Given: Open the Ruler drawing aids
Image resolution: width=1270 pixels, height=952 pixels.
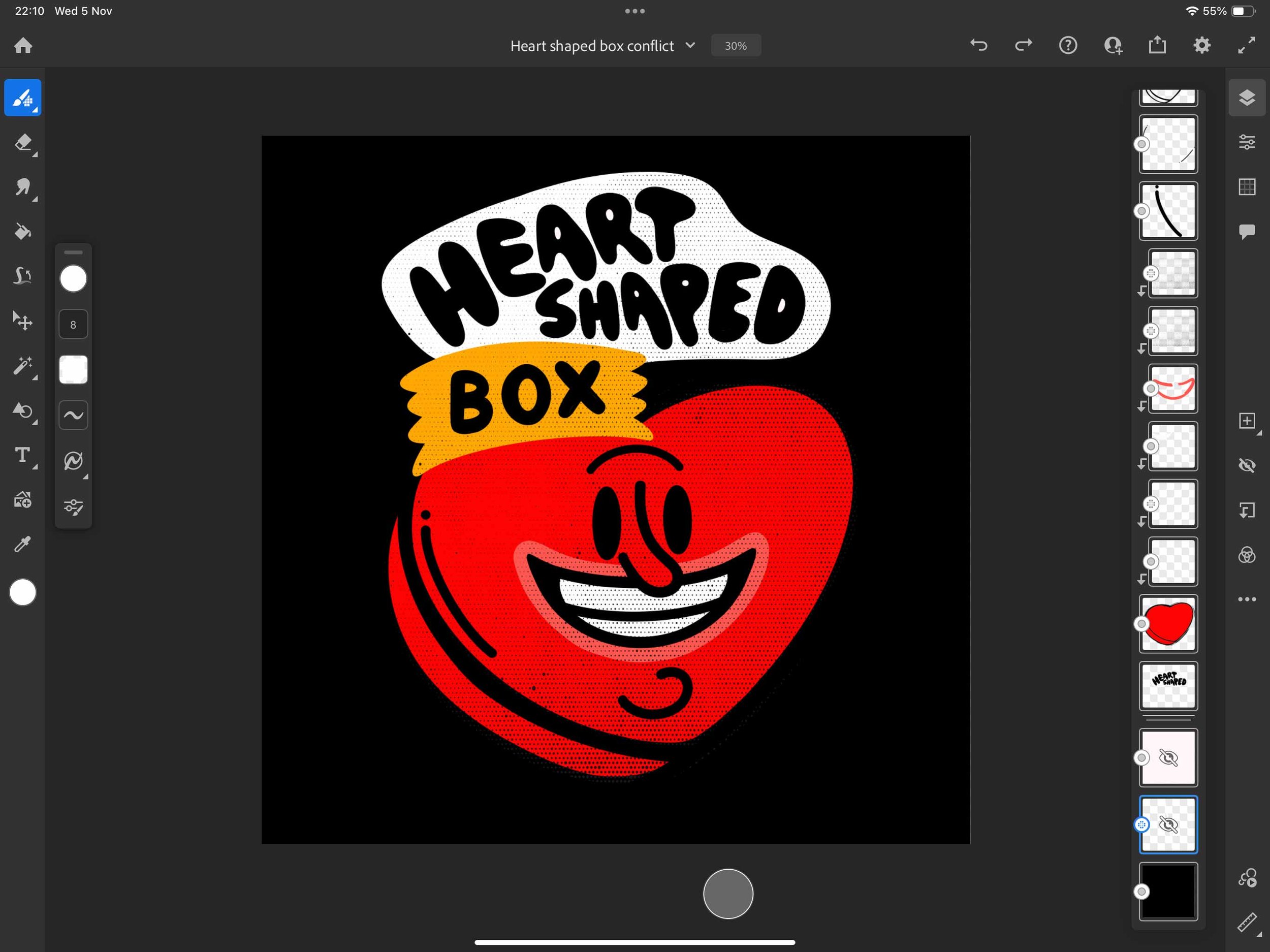Looking at the screenshot, I should click(x=1247, y=923).
